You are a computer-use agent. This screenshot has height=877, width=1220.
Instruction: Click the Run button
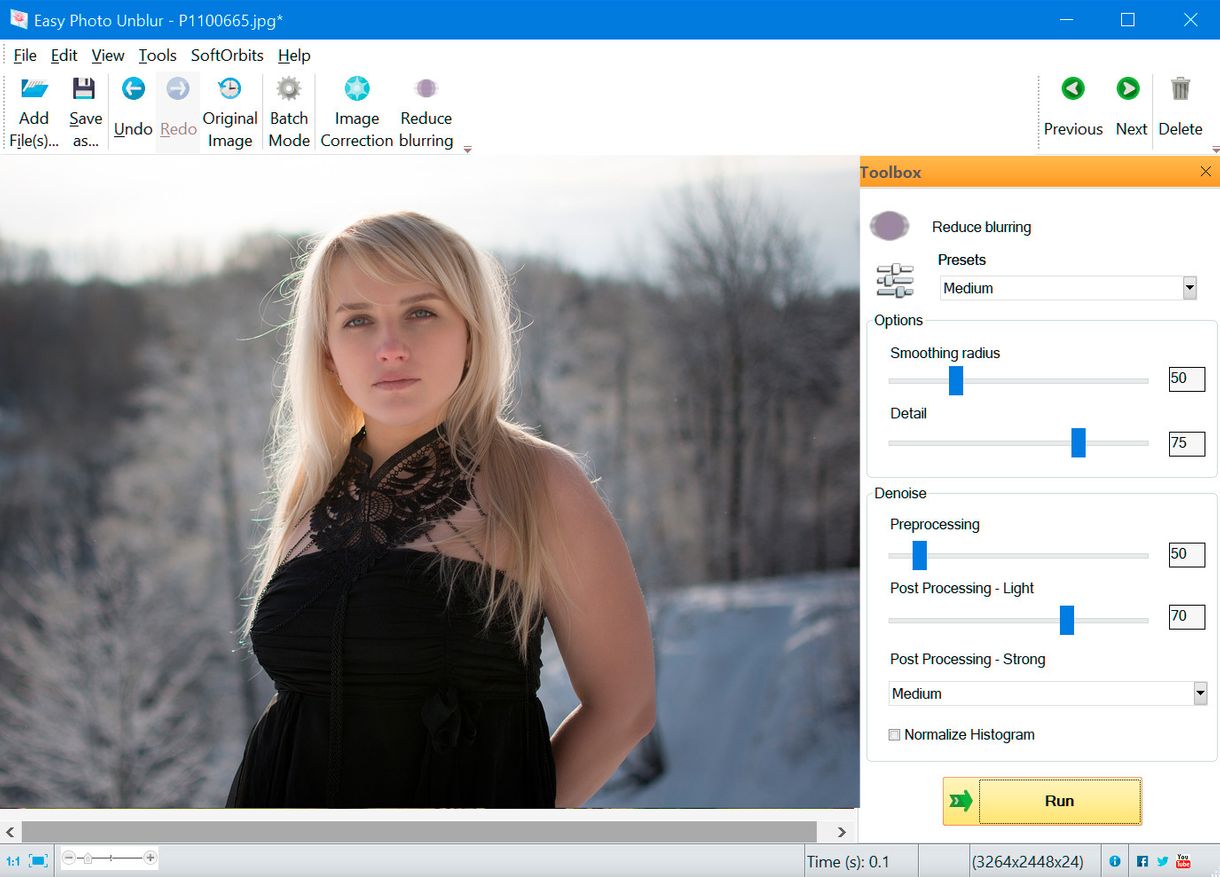point(1042,801)
